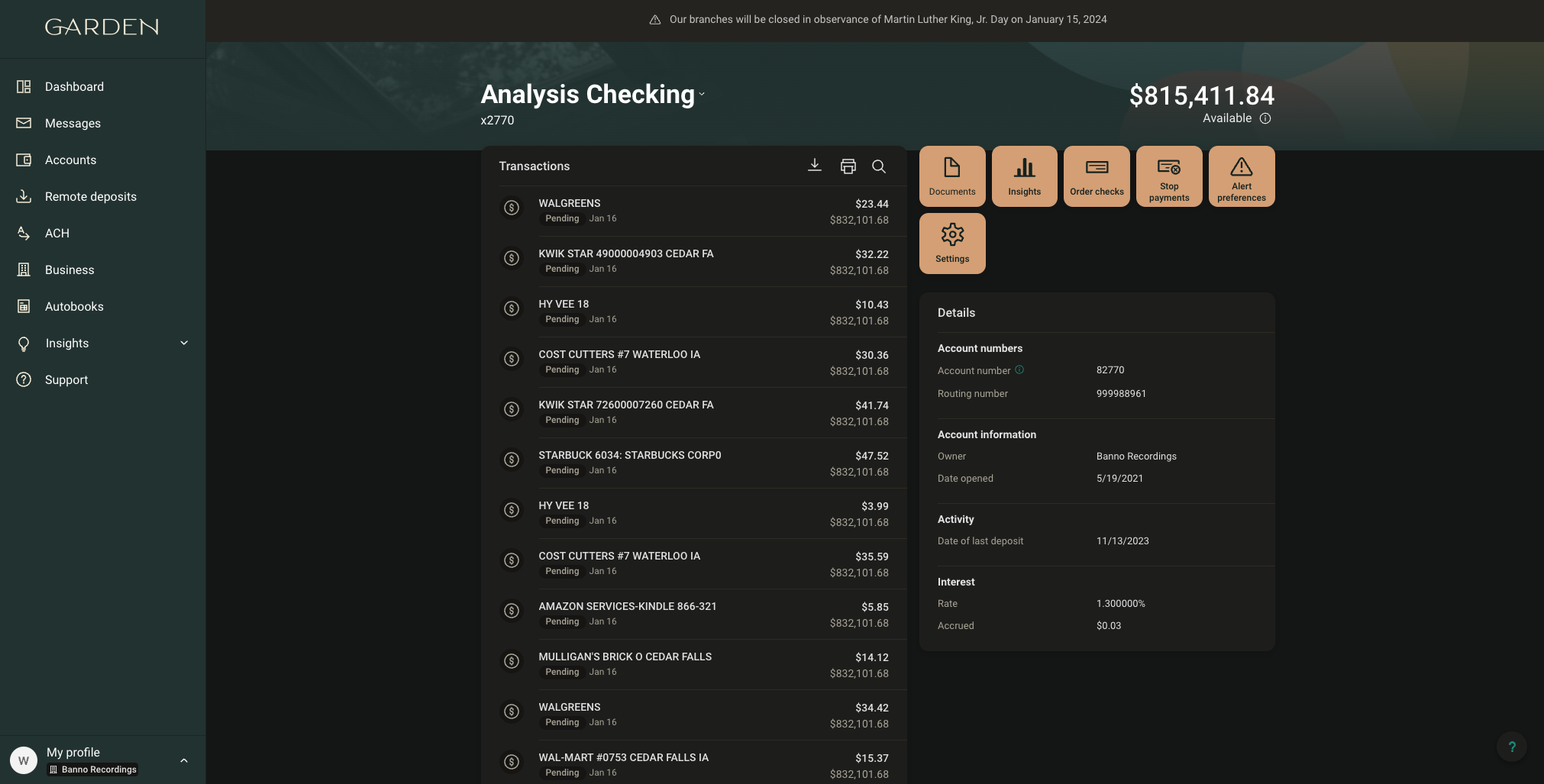This screenshot has width=1544, height=784.
Task: Open Alert preferences
Action: tap(1241, 176)
